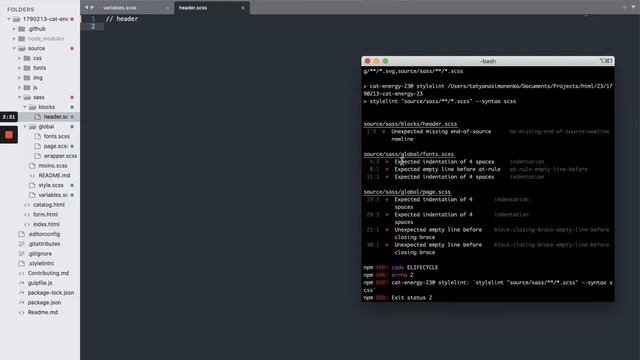Open package.json file

[x=44, y=303]
